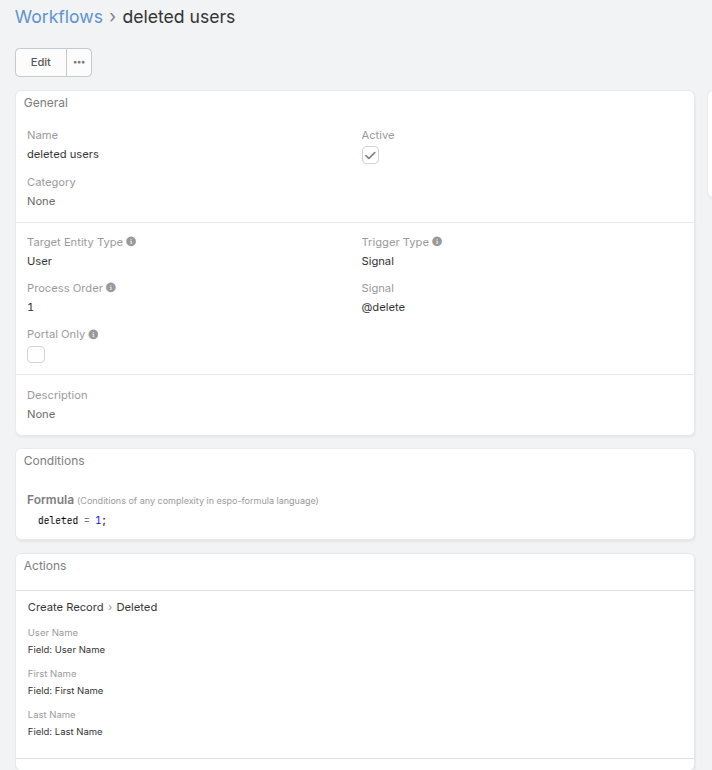Click the formula code 'deleted = 1;'
This screenshot has height=770, width=712.
(72, 521)
